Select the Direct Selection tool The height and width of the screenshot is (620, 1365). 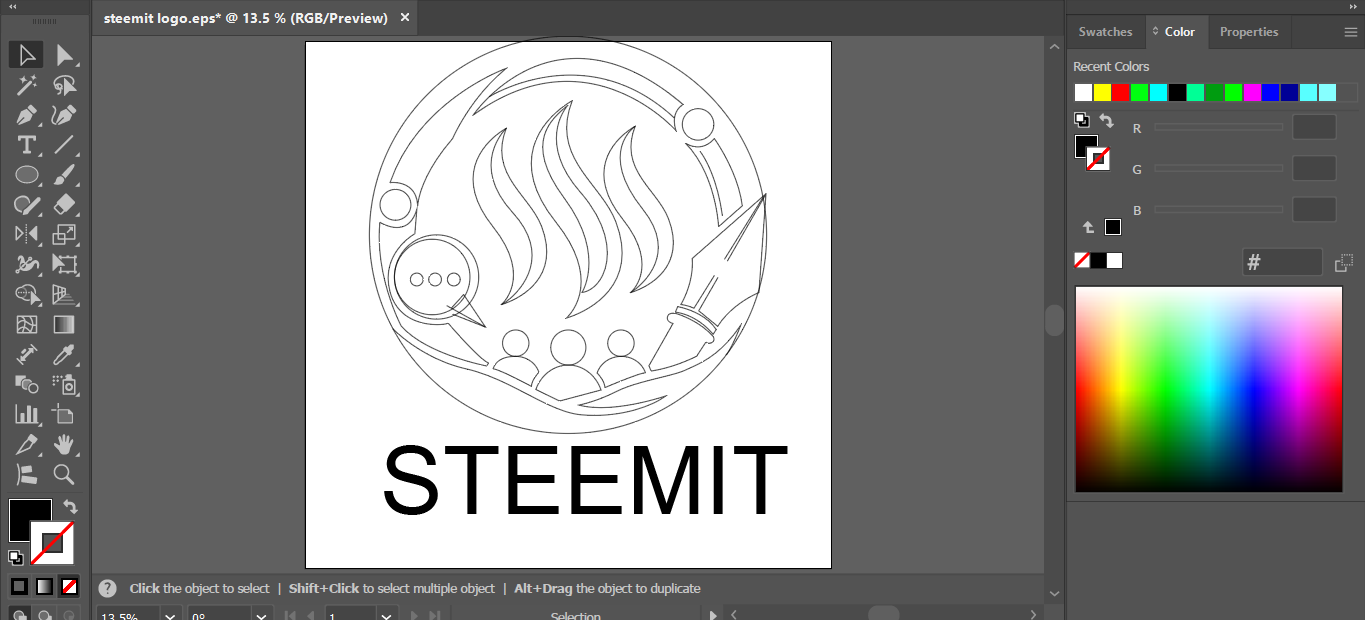coord(65,55)
